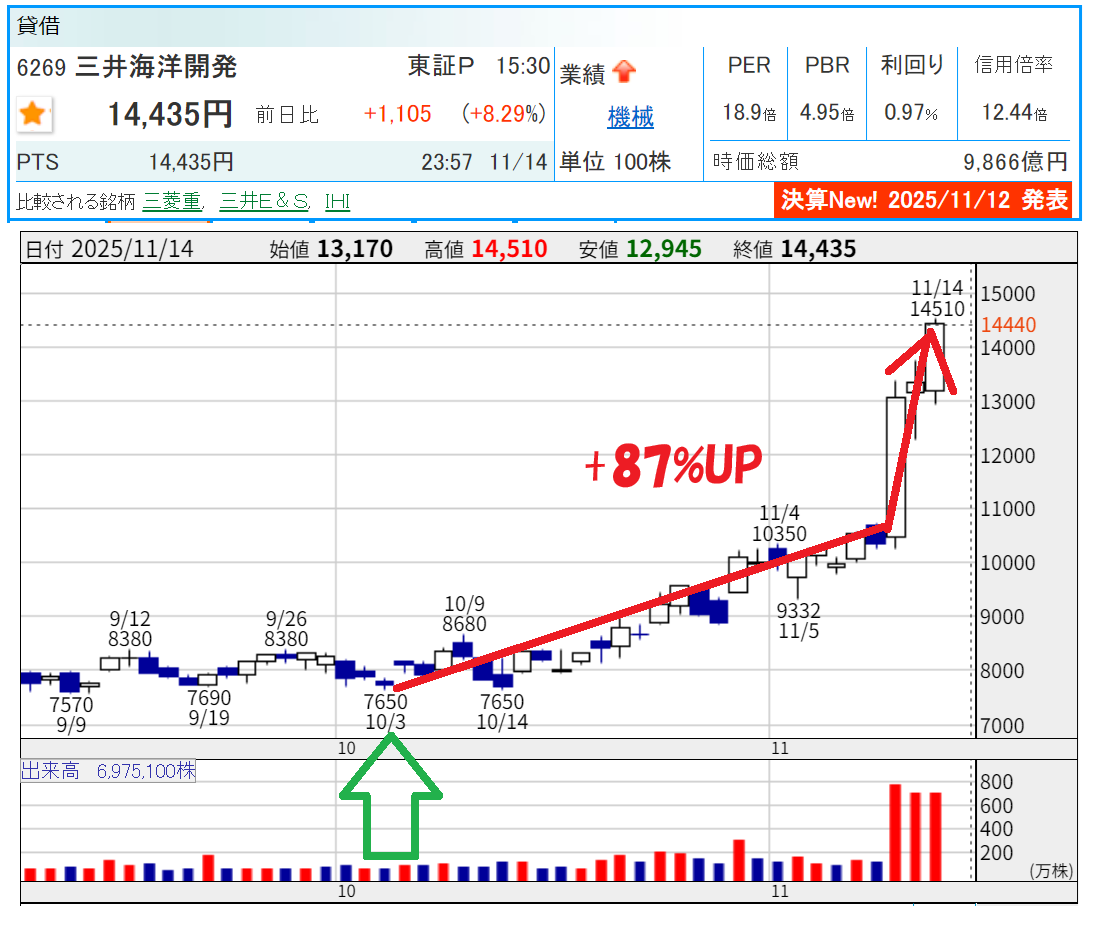Image resolution: width=1101 pixels, height=928 pixels.
Task: Click the orange 14440 price marker on axis
Action: pos(1008,325)
